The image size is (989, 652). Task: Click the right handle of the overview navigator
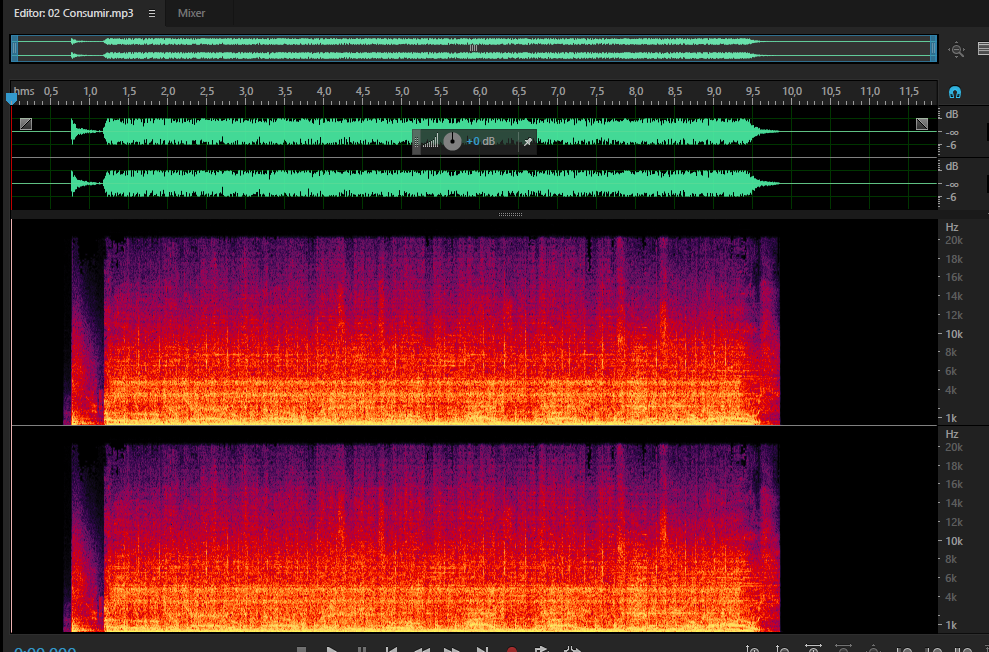pos(933,49)
